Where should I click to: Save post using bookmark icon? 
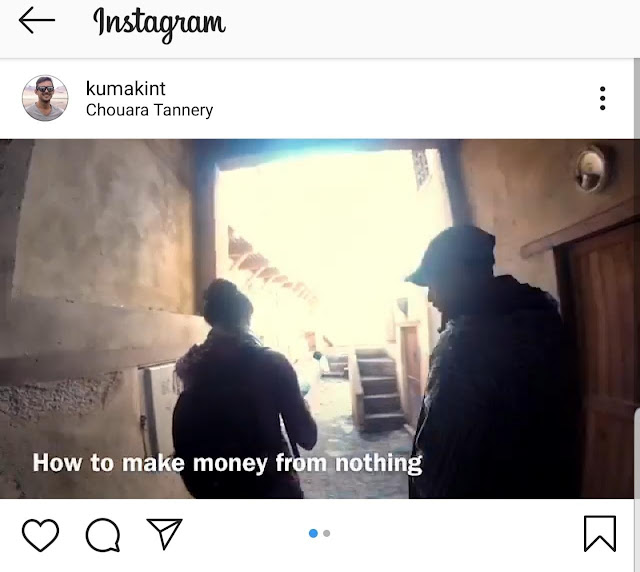pos(600,534)
